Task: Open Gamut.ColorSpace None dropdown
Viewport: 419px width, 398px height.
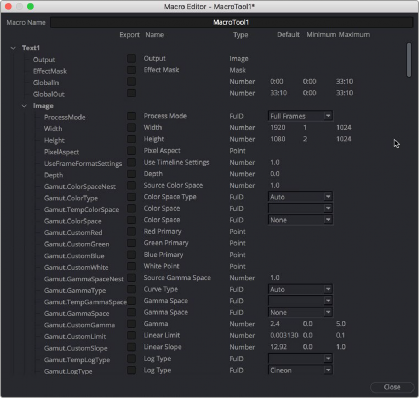Action: 300,220
